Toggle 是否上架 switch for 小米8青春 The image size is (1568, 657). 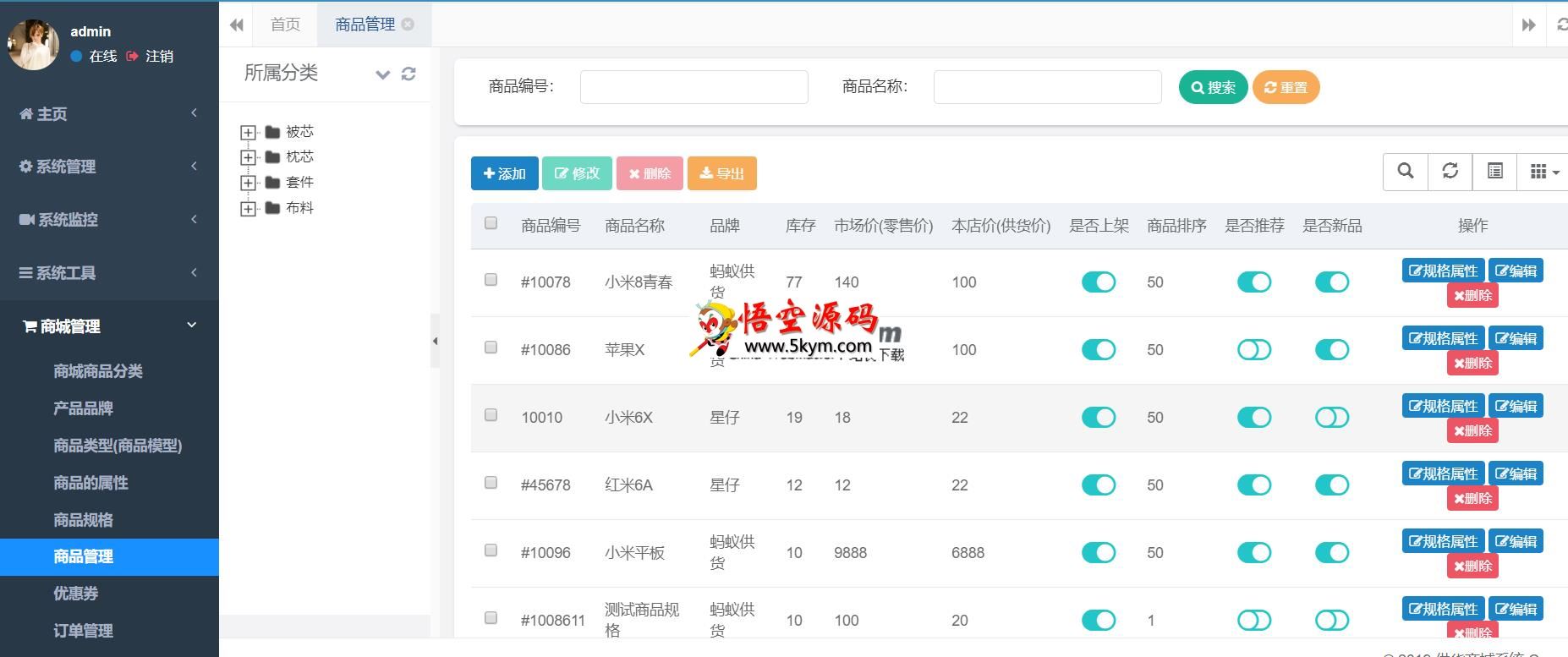coord(1099,282)
